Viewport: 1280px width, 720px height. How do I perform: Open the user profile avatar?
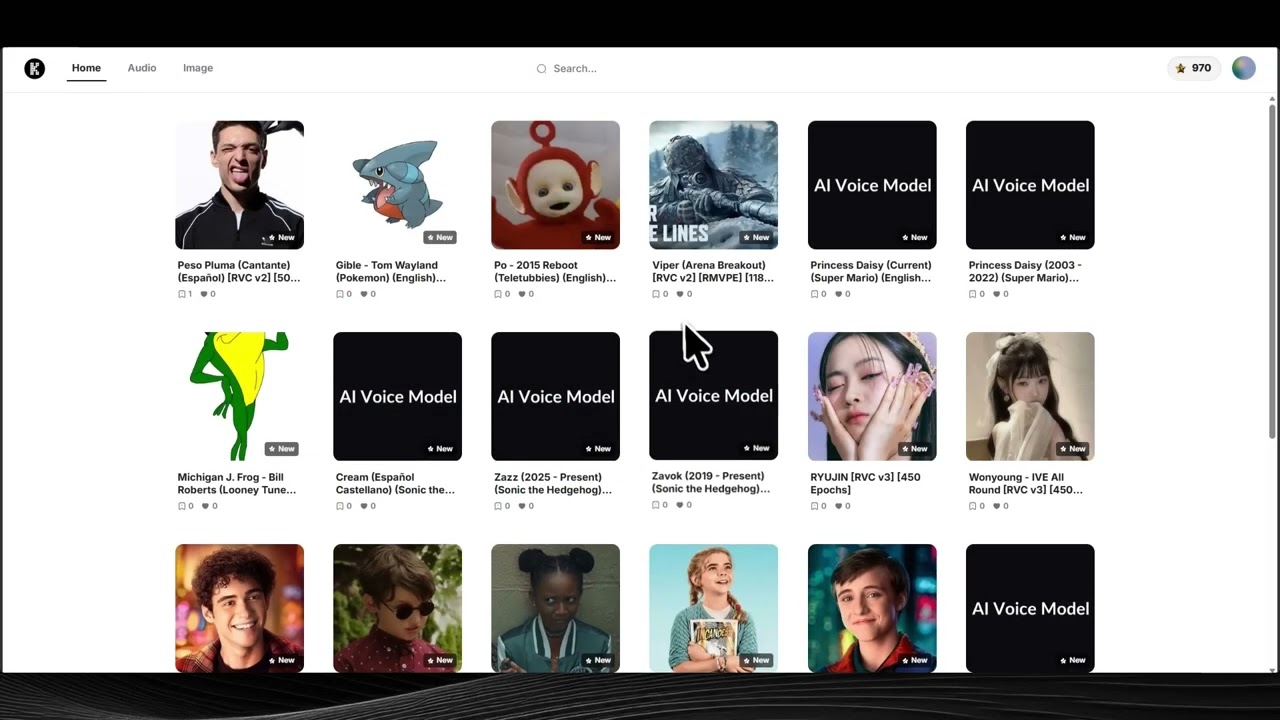tap(1244, 68)
